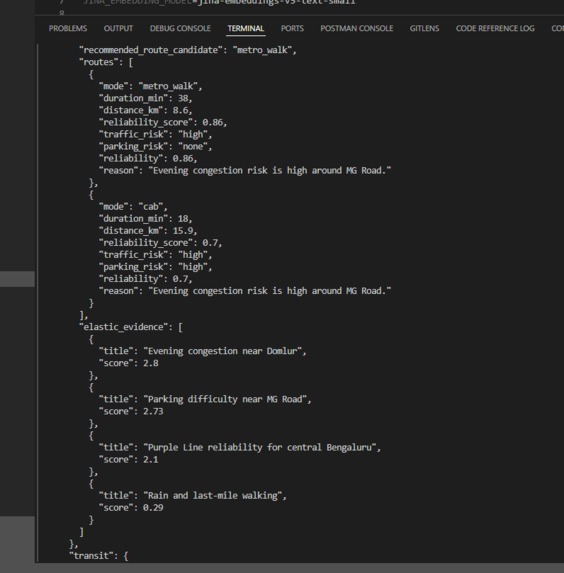Click the "parking_risk": "high" line
The height and width of the screenshot is (573, 564).
click(x=155, y=267)
